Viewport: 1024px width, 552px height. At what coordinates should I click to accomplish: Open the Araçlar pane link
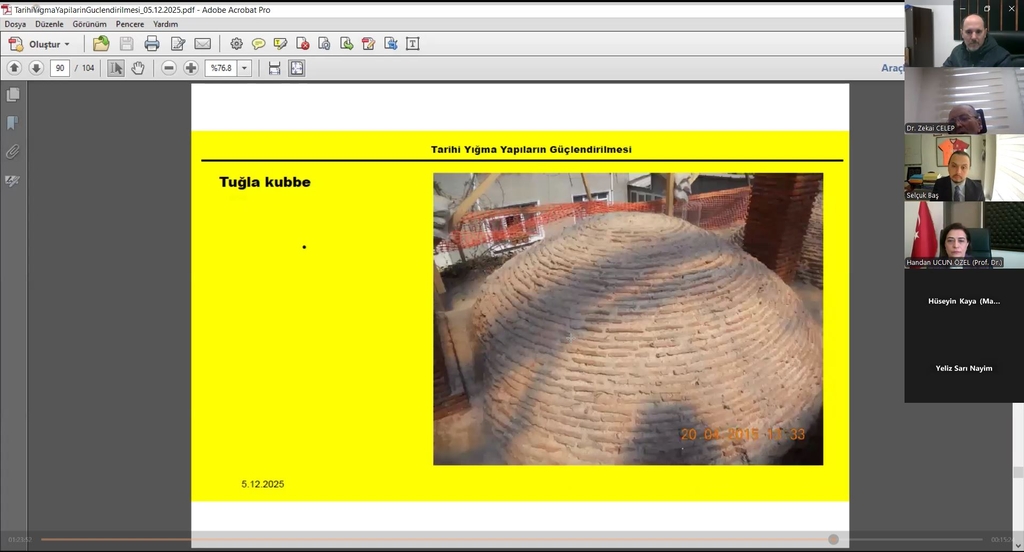892,68
